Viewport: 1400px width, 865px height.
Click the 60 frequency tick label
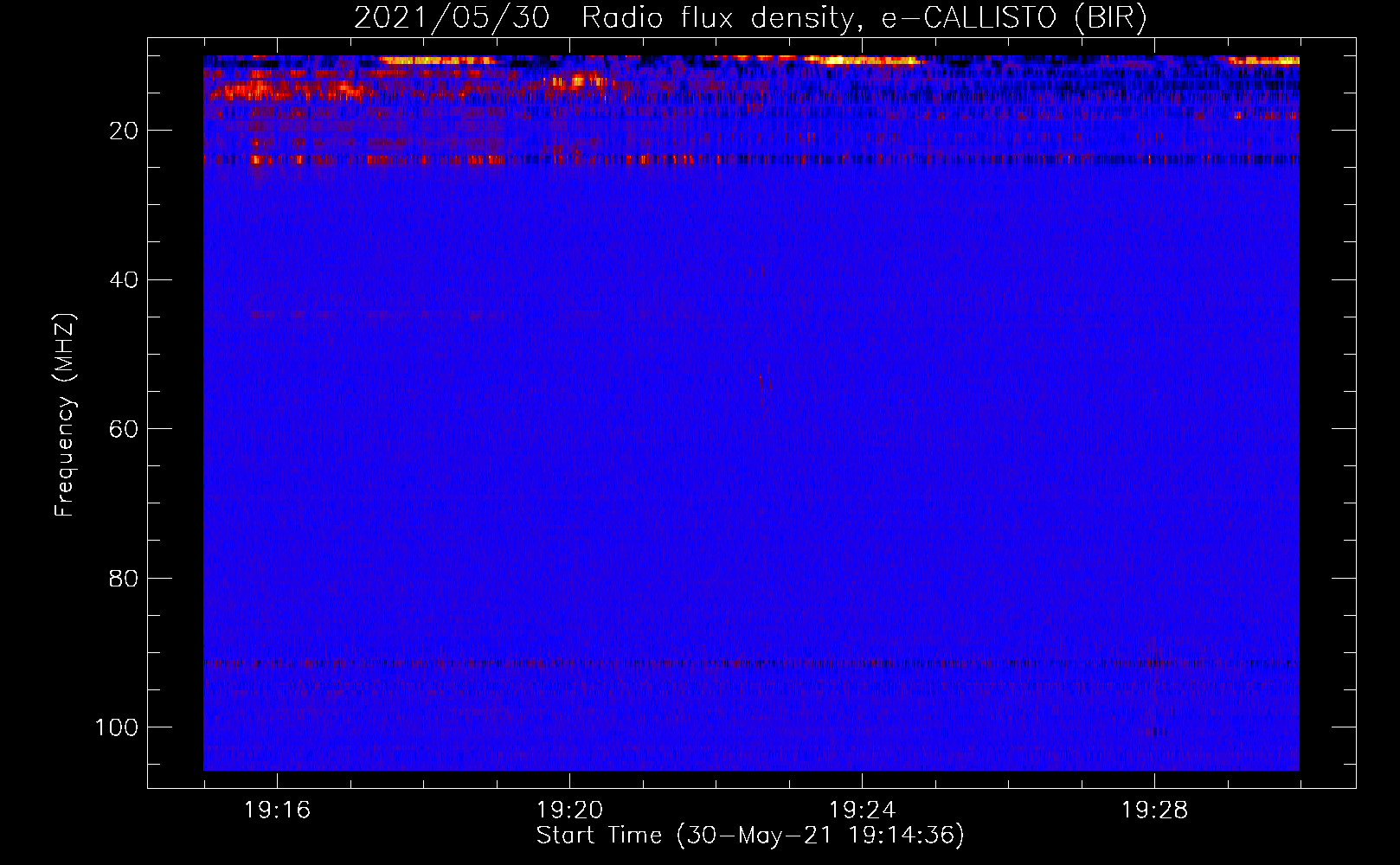(124, 429)
